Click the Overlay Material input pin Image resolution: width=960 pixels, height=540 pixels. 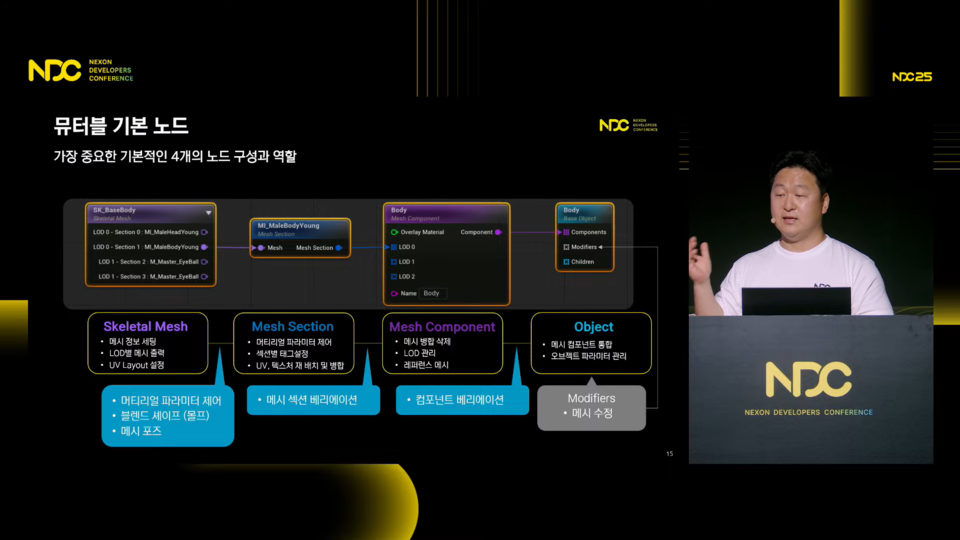pyautogui.click(x=394, y=232)
